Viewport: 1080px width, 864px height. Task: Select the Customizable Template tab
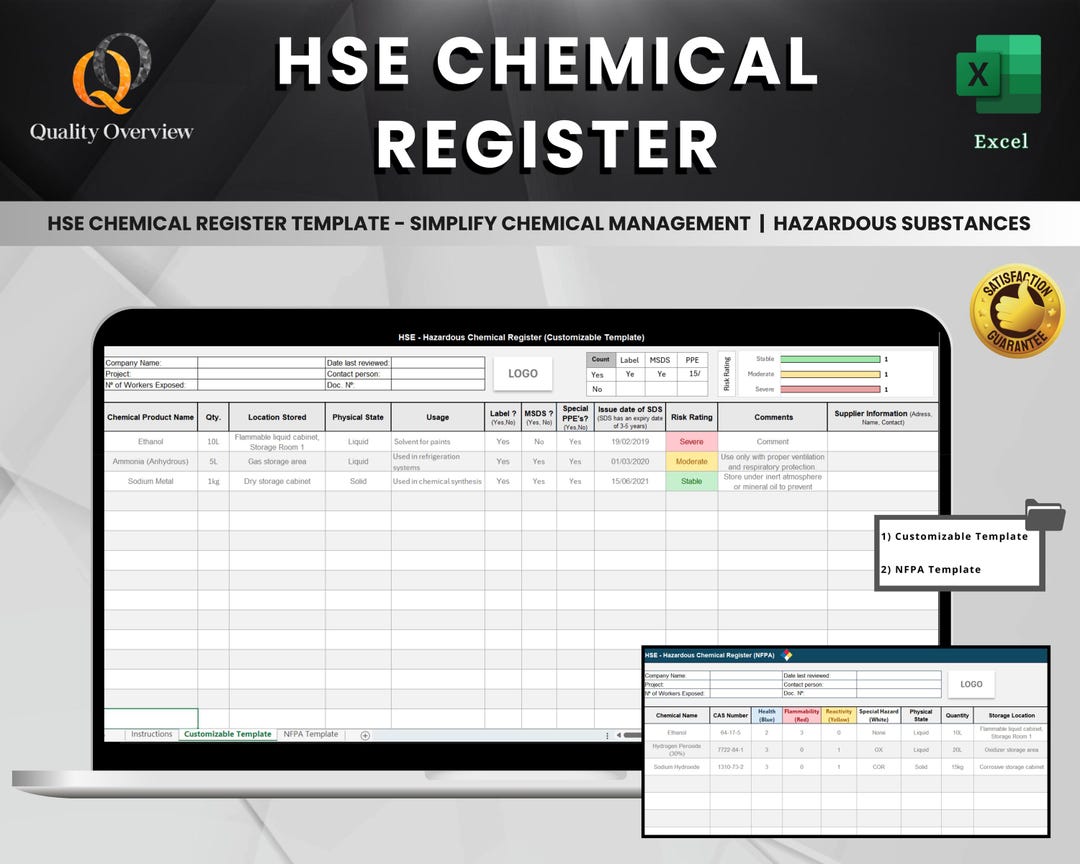(227, 734)
